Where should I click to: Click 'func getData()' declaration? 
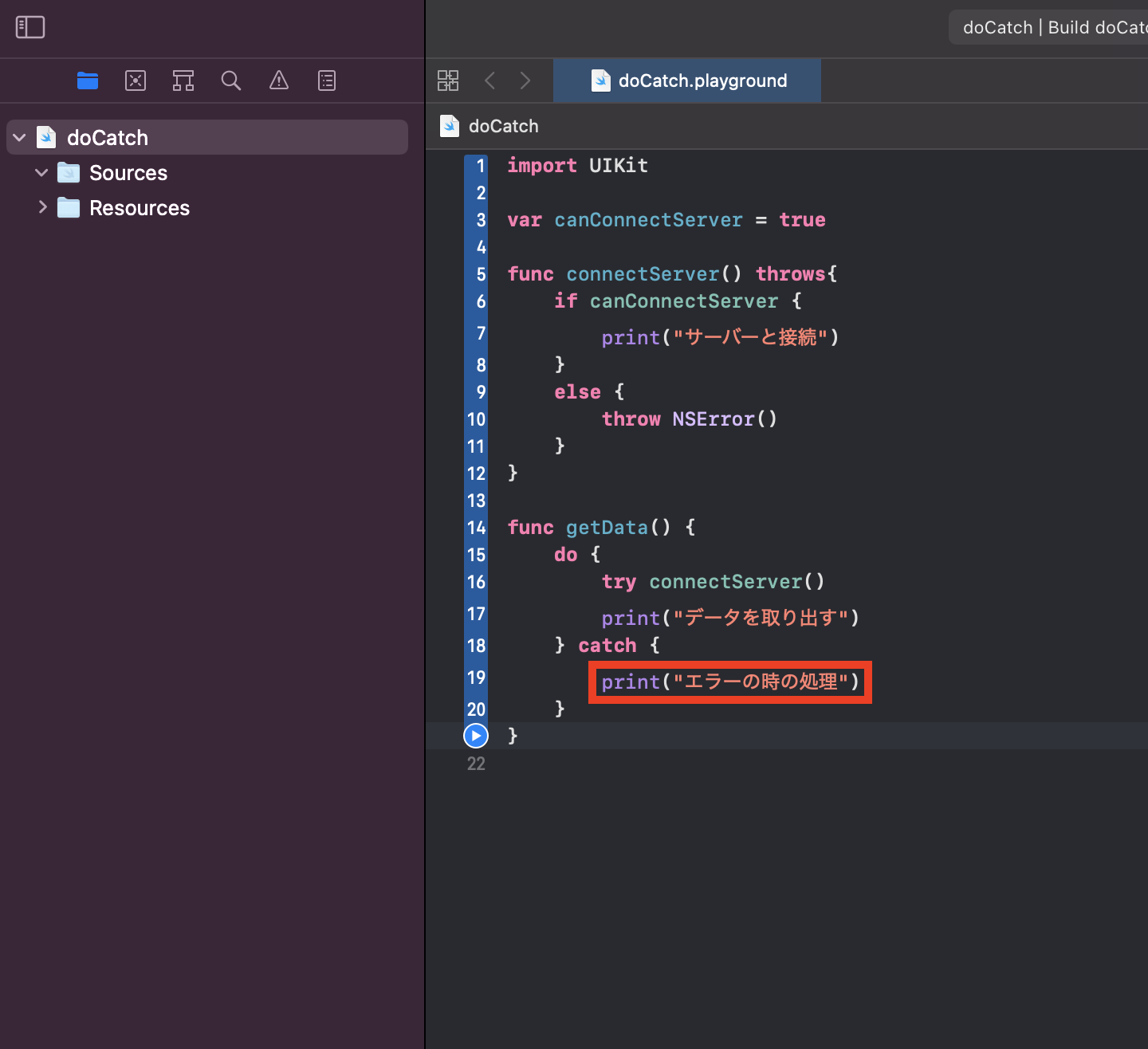pyautogui.click(x=601, y=528)
